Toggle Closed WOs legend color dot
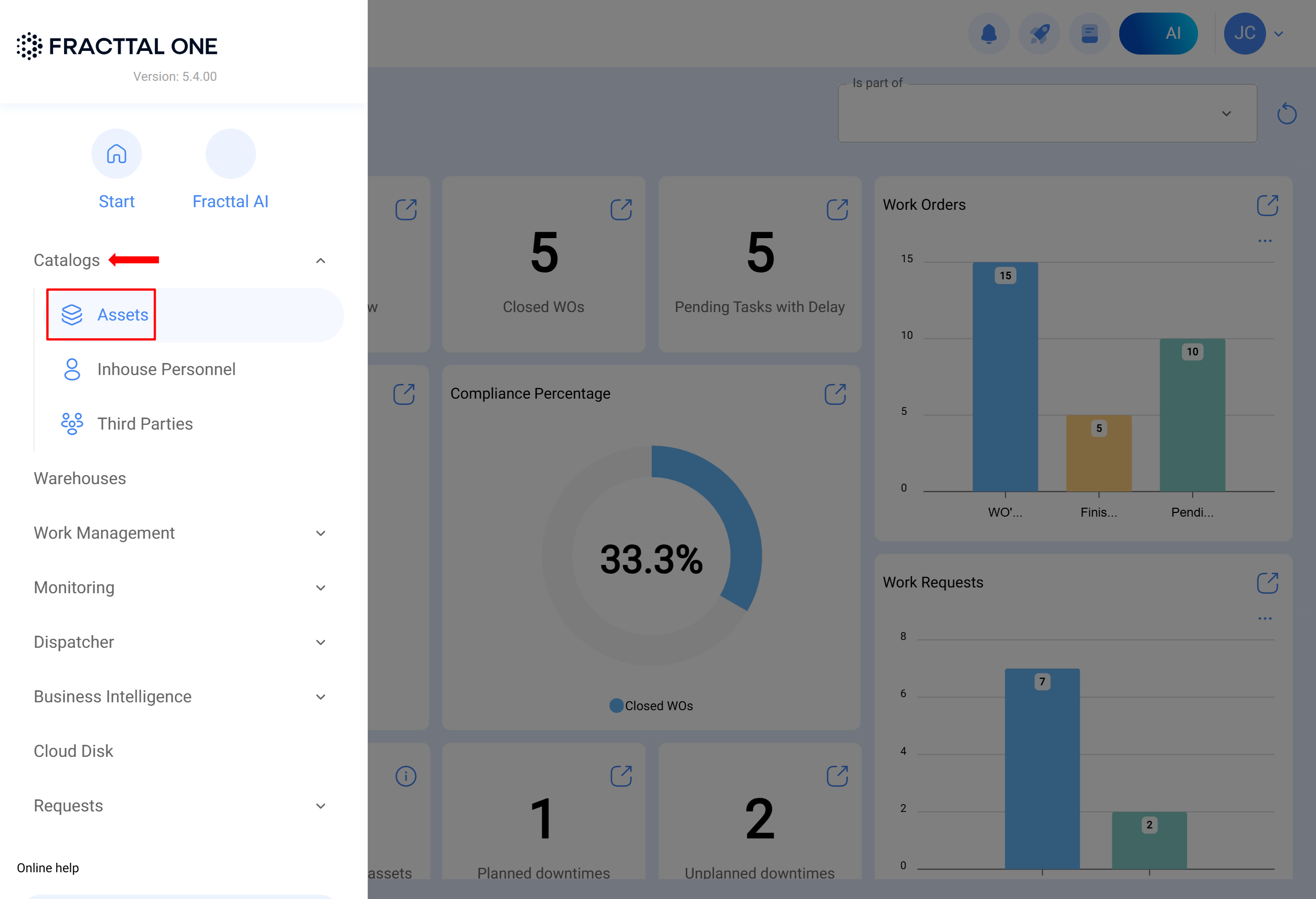The image size is (1316, 899). [x=616, y=706]
